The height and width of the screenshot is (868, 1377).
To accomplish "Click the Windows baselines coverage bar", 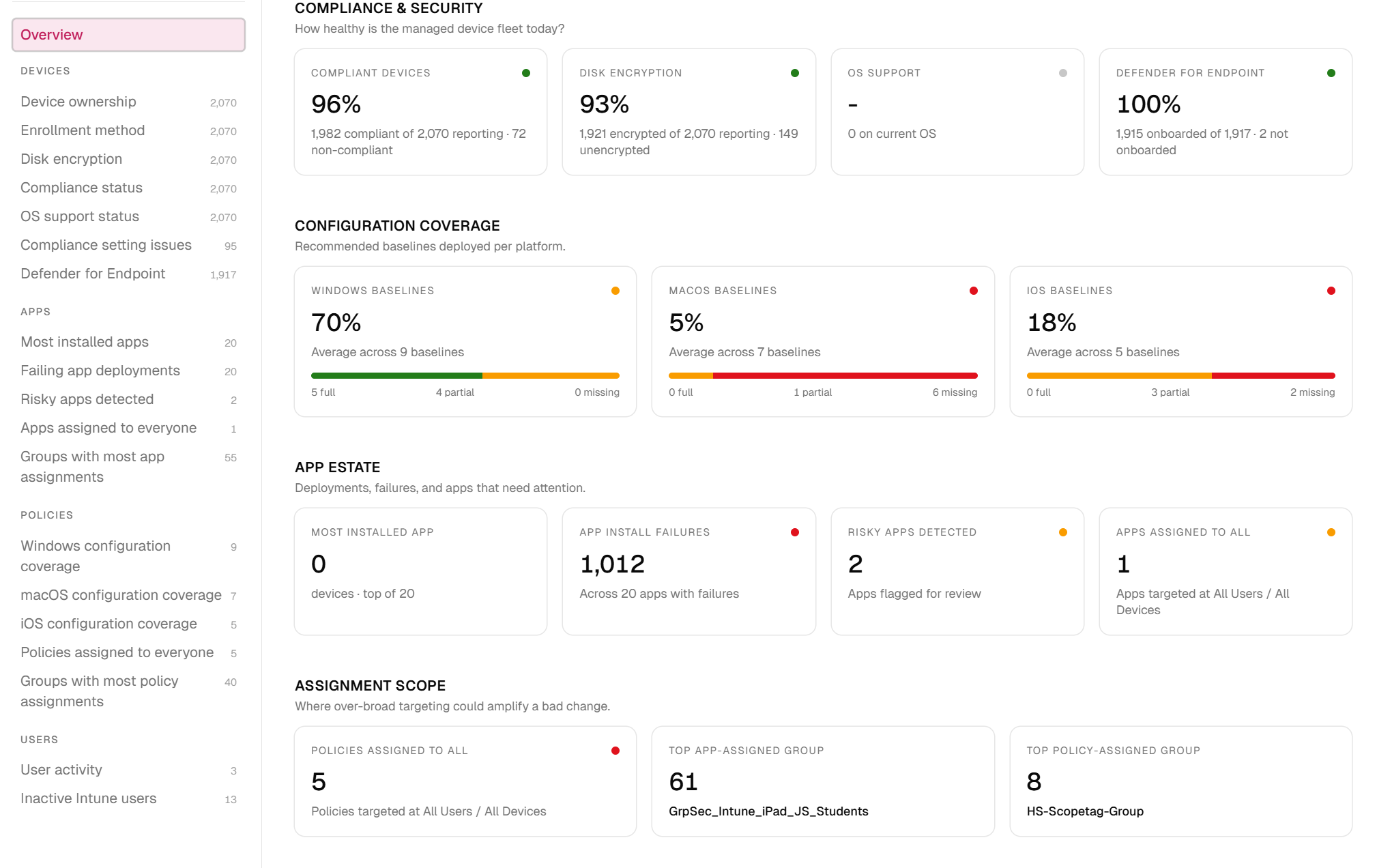I will click(x=465, y=375).
